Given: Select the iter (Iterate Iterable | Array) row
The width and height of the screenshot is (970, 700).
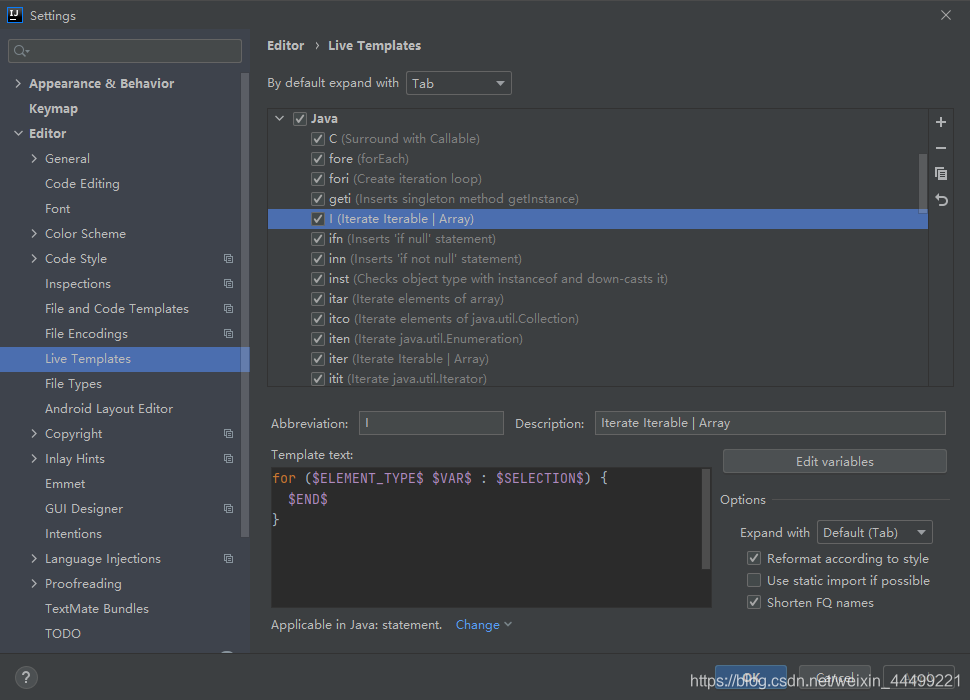Looking at the screenshot, I should click(x=598, y=359).
